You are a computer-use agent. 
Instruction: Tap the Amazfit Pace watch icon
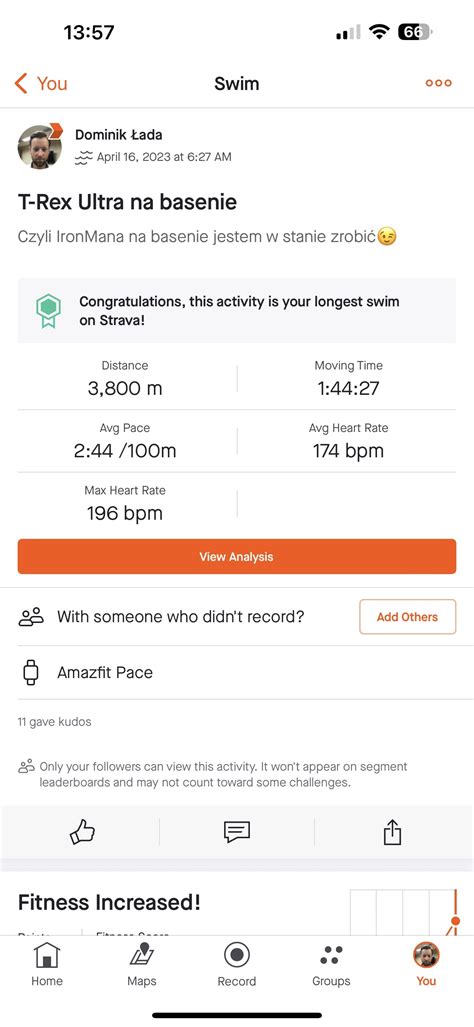click(31, 673)
